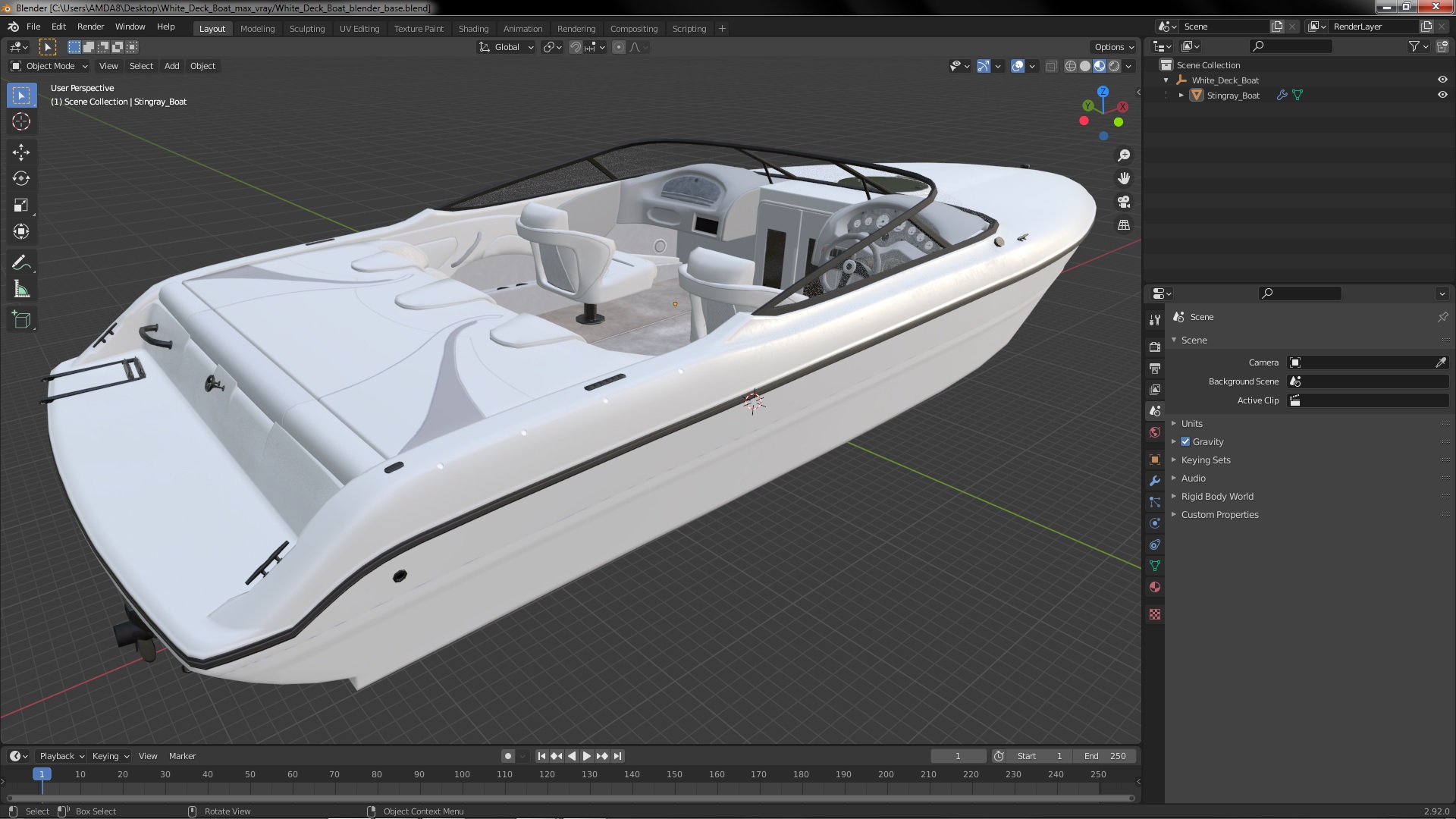The height and width of the screenshot is (819, 1456).
Task: Switch perspective/orthographic grid icon
Action: (1124, 225)
